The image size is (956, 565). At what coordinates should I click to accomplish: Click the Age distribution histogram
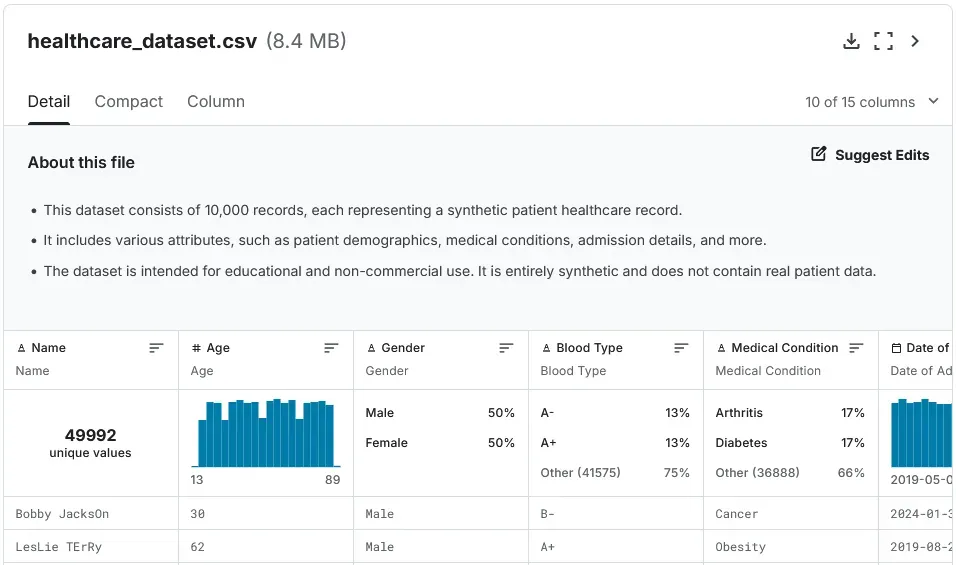pos(265,433)
